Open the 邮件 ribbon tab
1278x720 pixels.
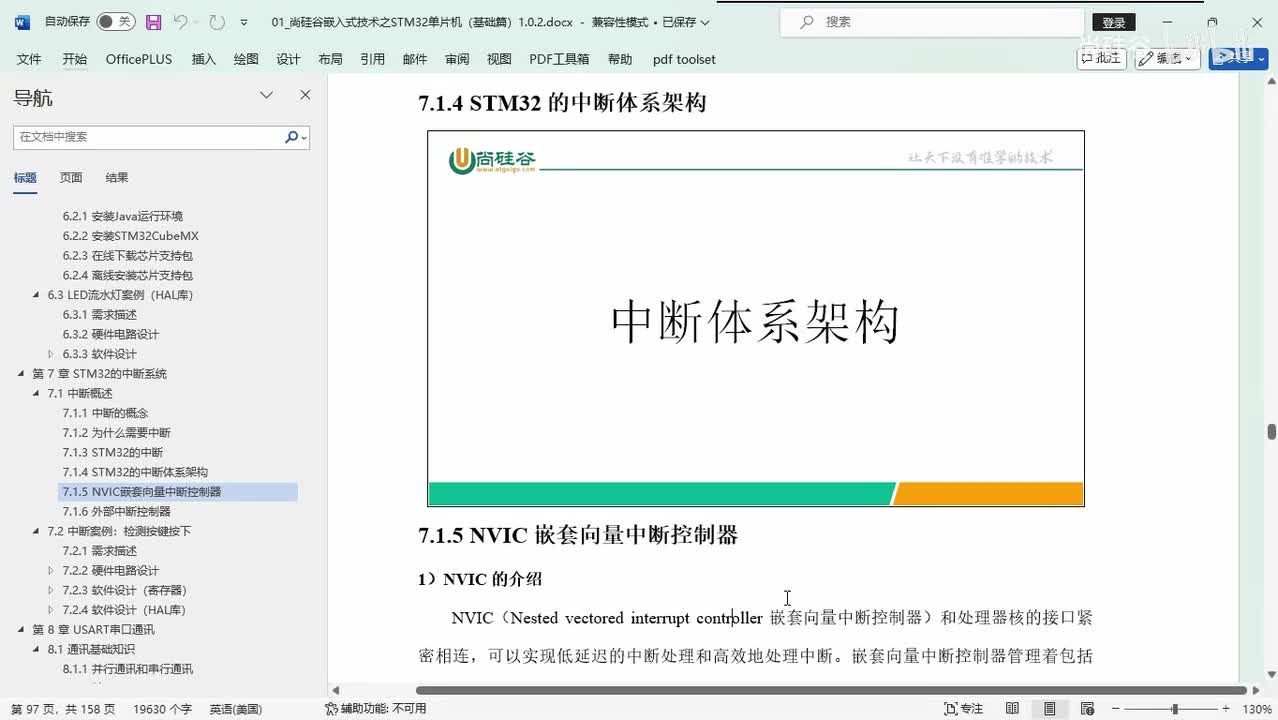(414, 59)
